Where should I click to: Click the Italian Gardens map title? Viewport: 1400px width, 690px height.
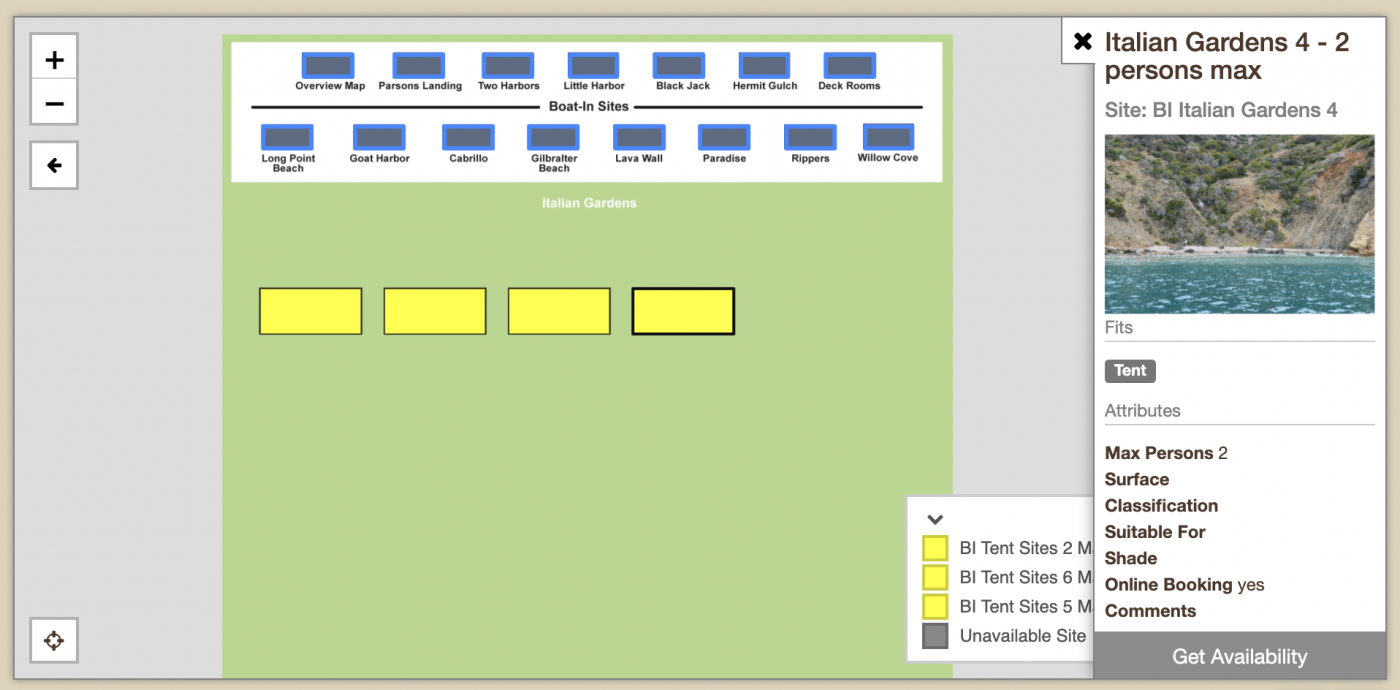pyautogui.click(x=589, y=203)
